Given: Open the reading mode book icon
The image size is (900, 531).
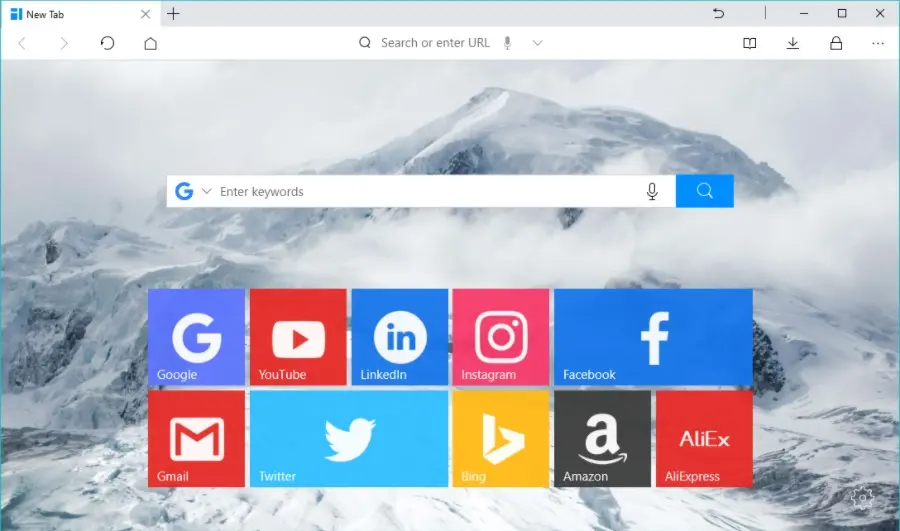Looking at the screenshot, I should [750, 43].
